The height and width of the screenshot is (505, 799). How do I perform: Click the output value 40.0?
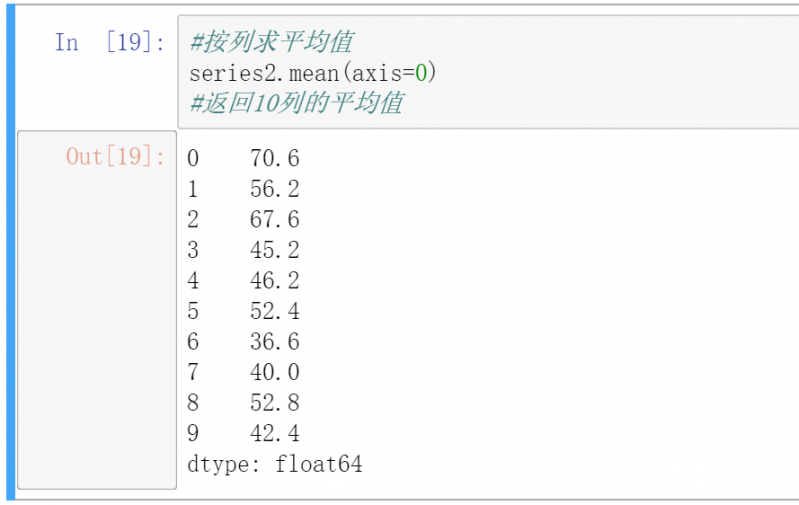[275, 372]
